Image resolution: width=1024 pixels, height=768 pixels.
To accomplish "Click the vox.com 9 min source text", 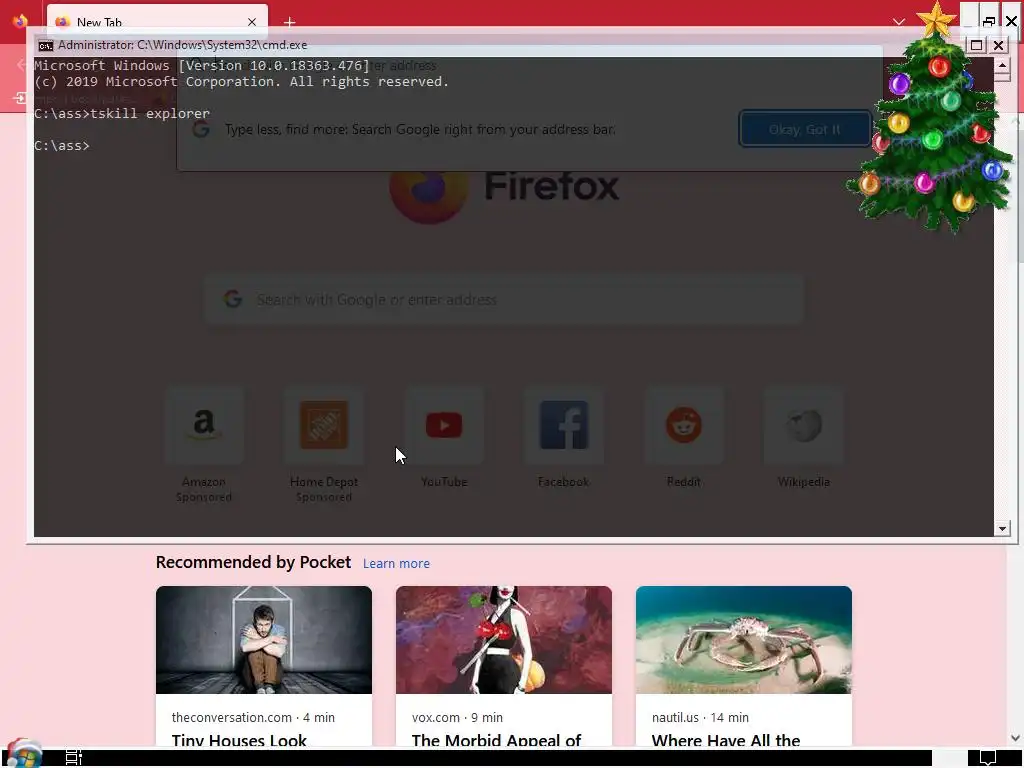I will point(457,718).
